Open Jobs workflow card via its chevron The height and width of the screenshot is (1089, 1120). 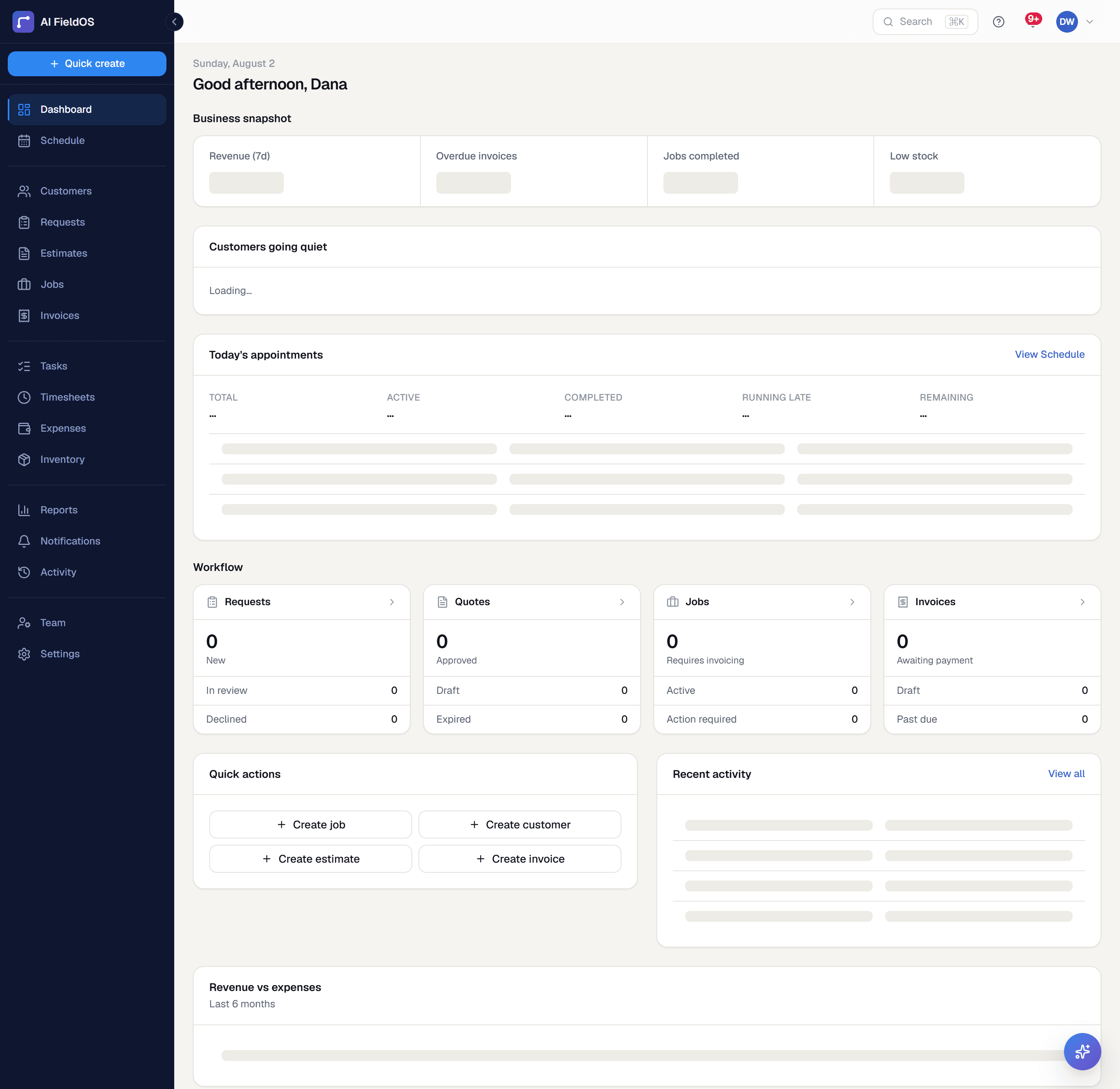(852, 602)
